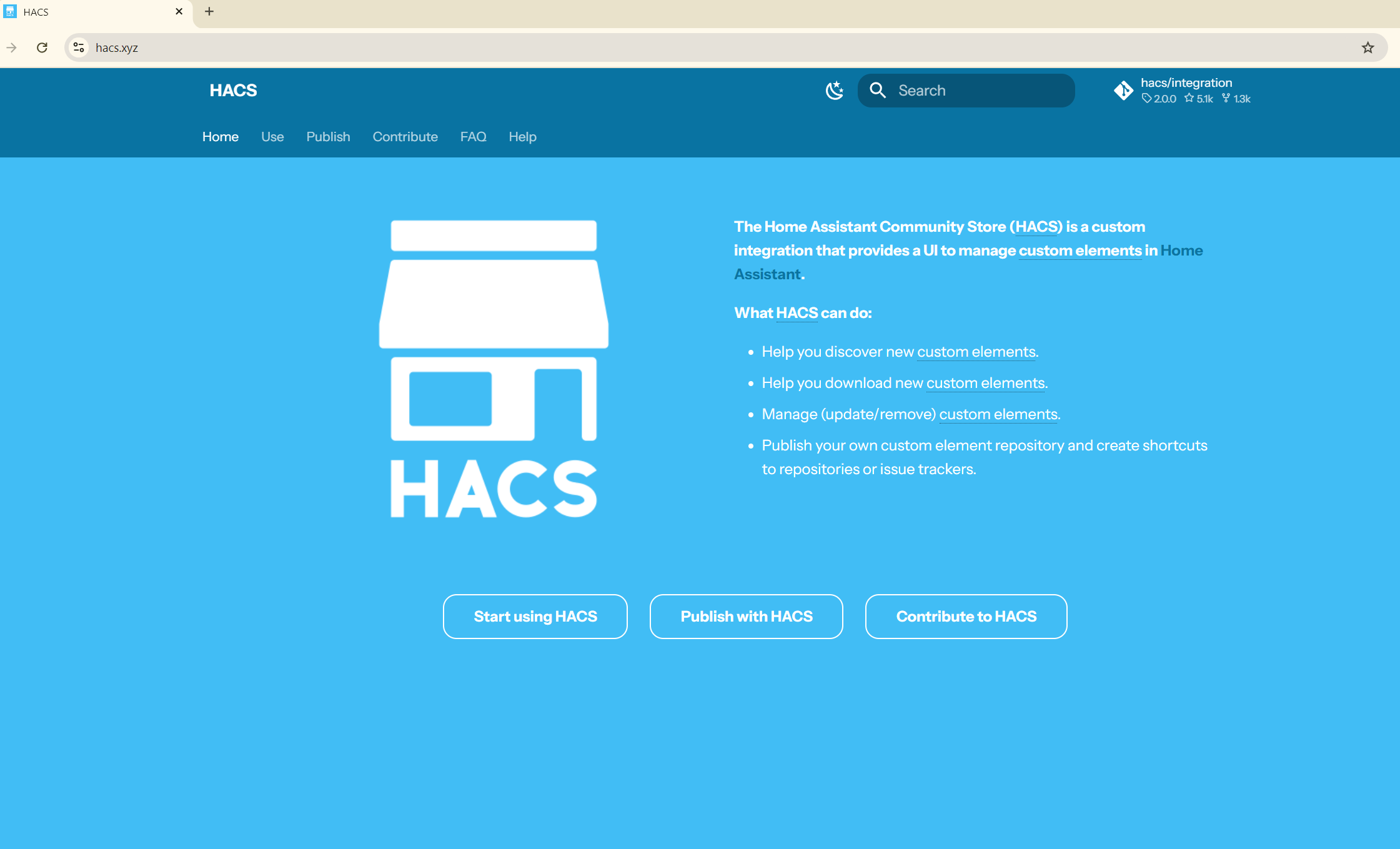Open the hacs/integration repository link
This screenshot has height=849, width=1400.
point(1182,91)
